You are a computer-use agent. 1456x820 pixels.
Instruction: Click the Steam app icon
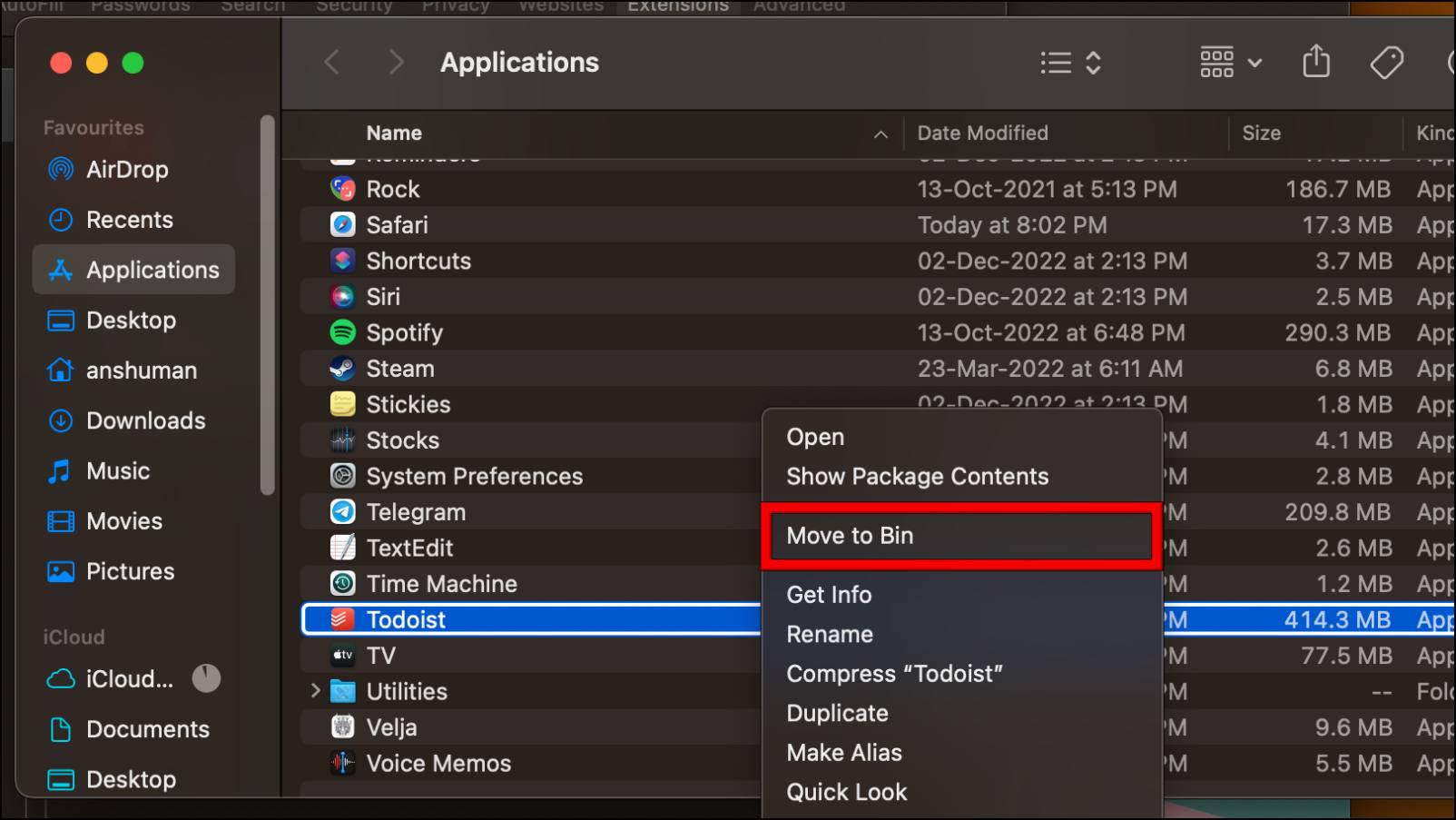click(x=342, y=368)
